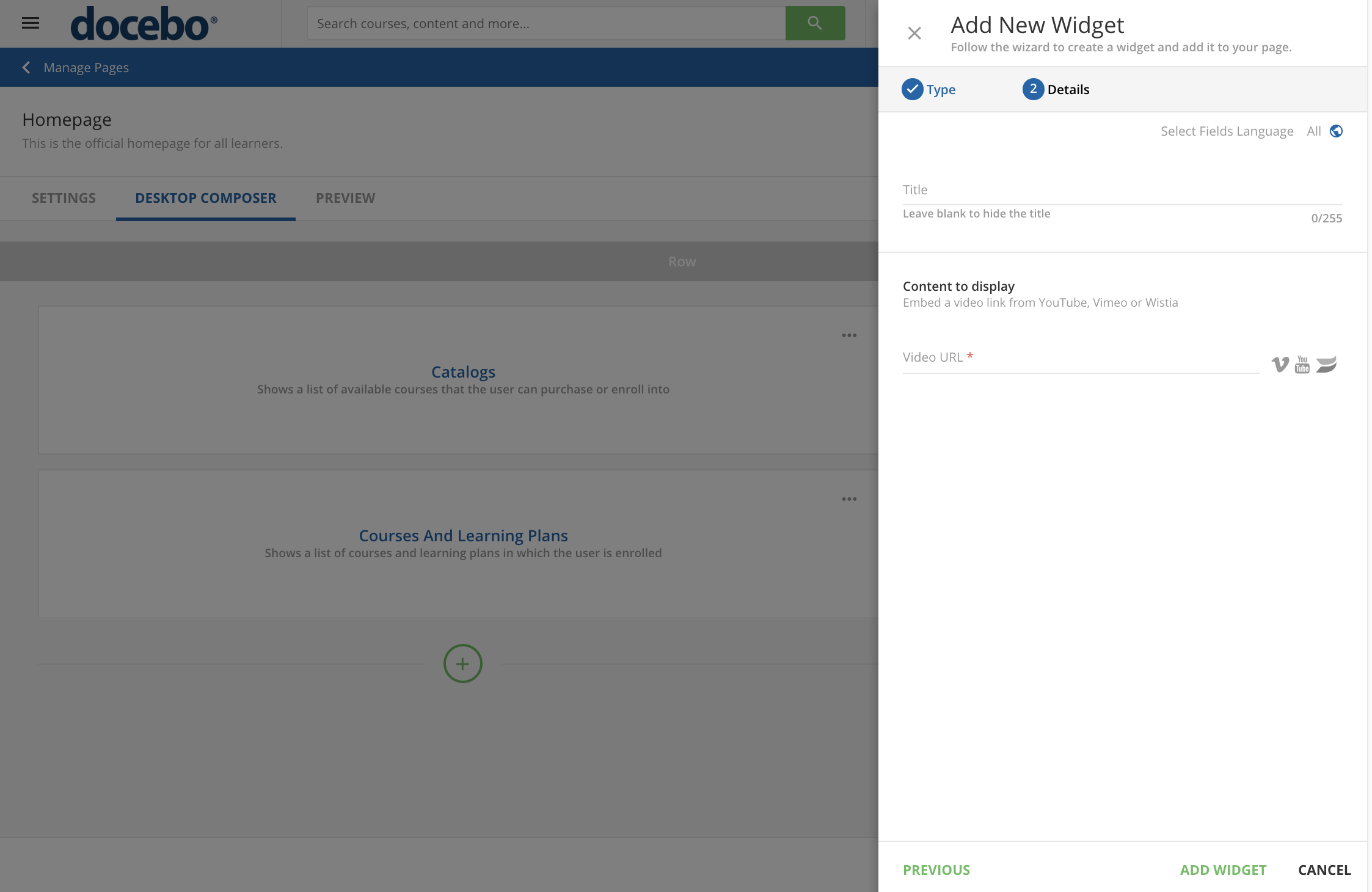Click the 'Select Fields Language' label
1372x892 pixels.
[1227, 131]
